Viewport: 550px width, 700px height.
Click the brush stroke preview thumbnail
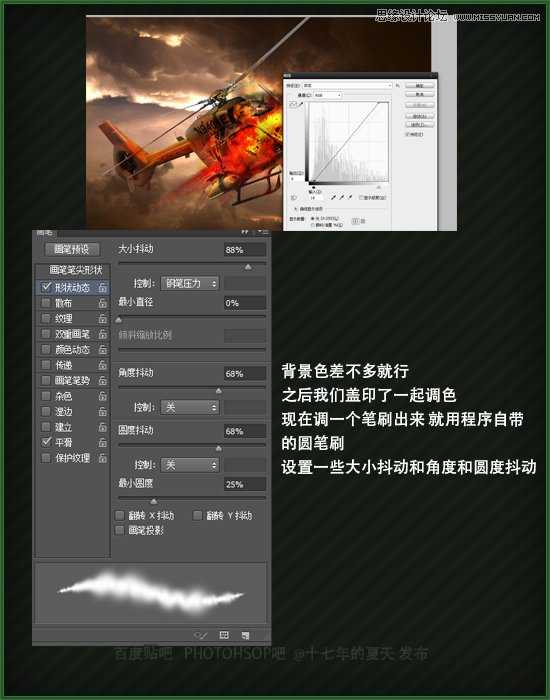click(x=151, y=594)
